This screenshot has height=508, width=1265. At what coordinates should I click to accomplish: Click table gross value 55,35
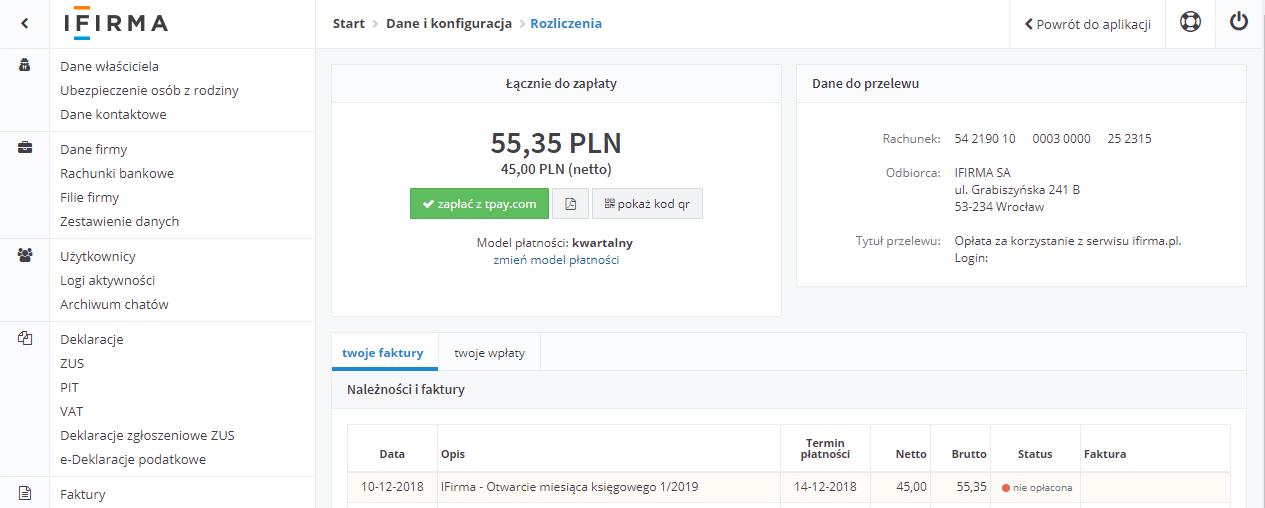coord(971,487)
